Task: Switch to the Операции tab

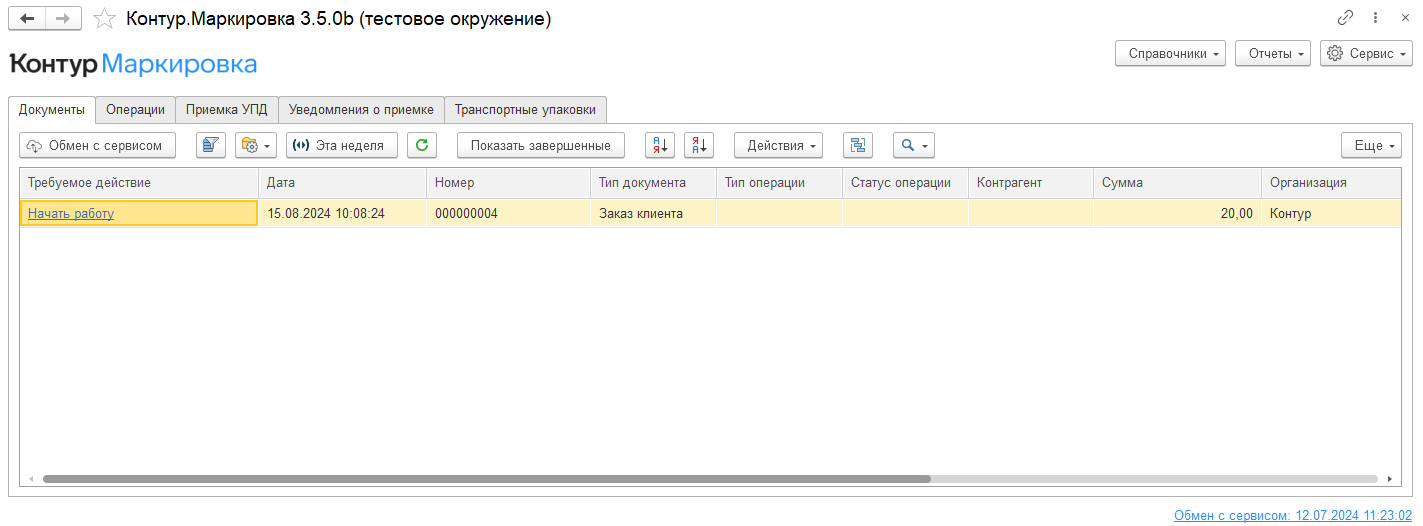Action: pyautogui.click(x=135, y=109)
